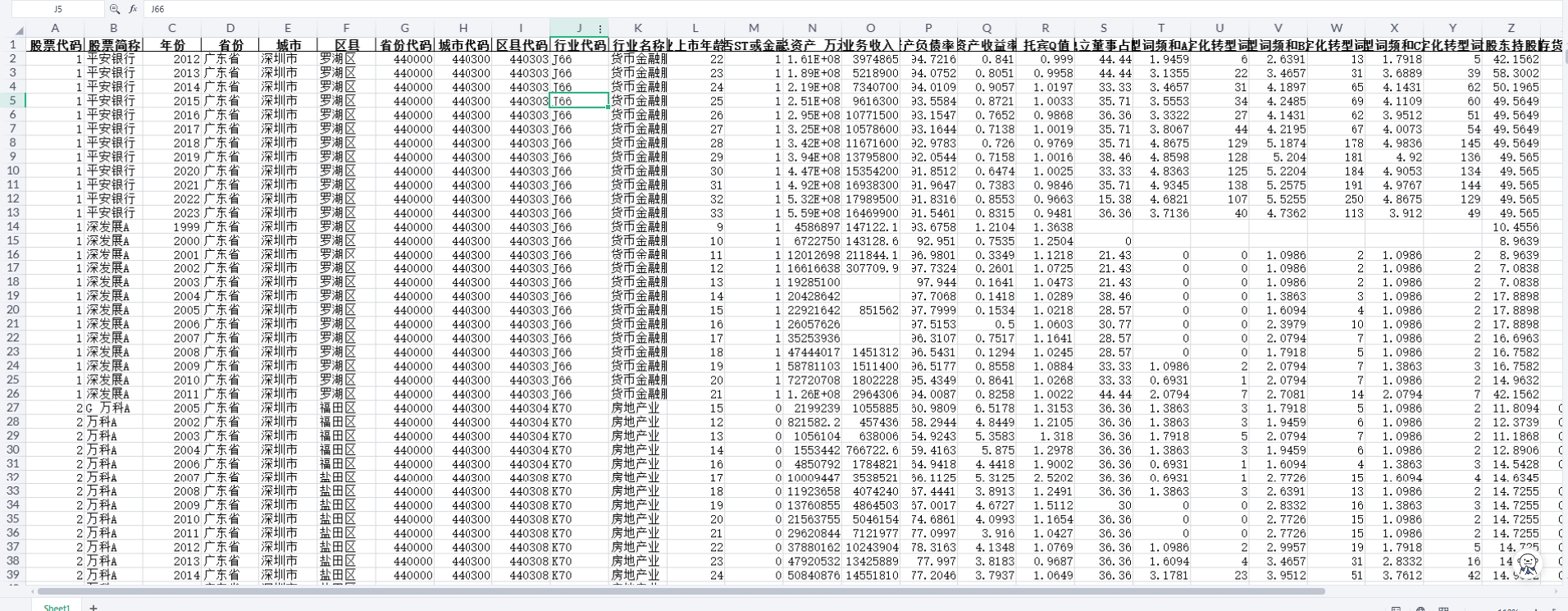Select column W header
This screenshot has width=1568, height=611.
tap(1336, 29)
